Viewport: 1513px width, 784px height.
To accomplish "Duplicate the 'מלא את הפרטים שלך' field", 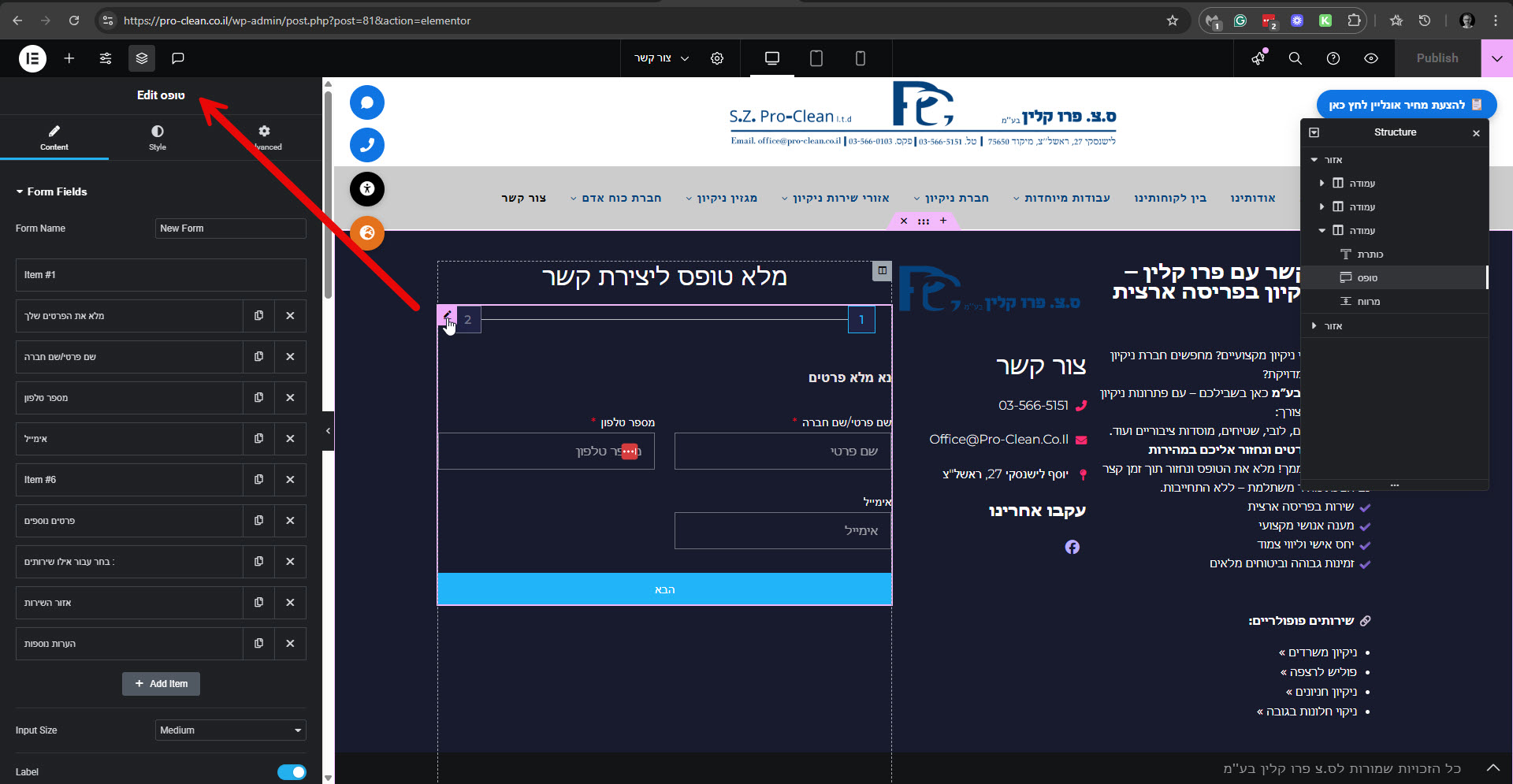I will [x=258, y=316].
